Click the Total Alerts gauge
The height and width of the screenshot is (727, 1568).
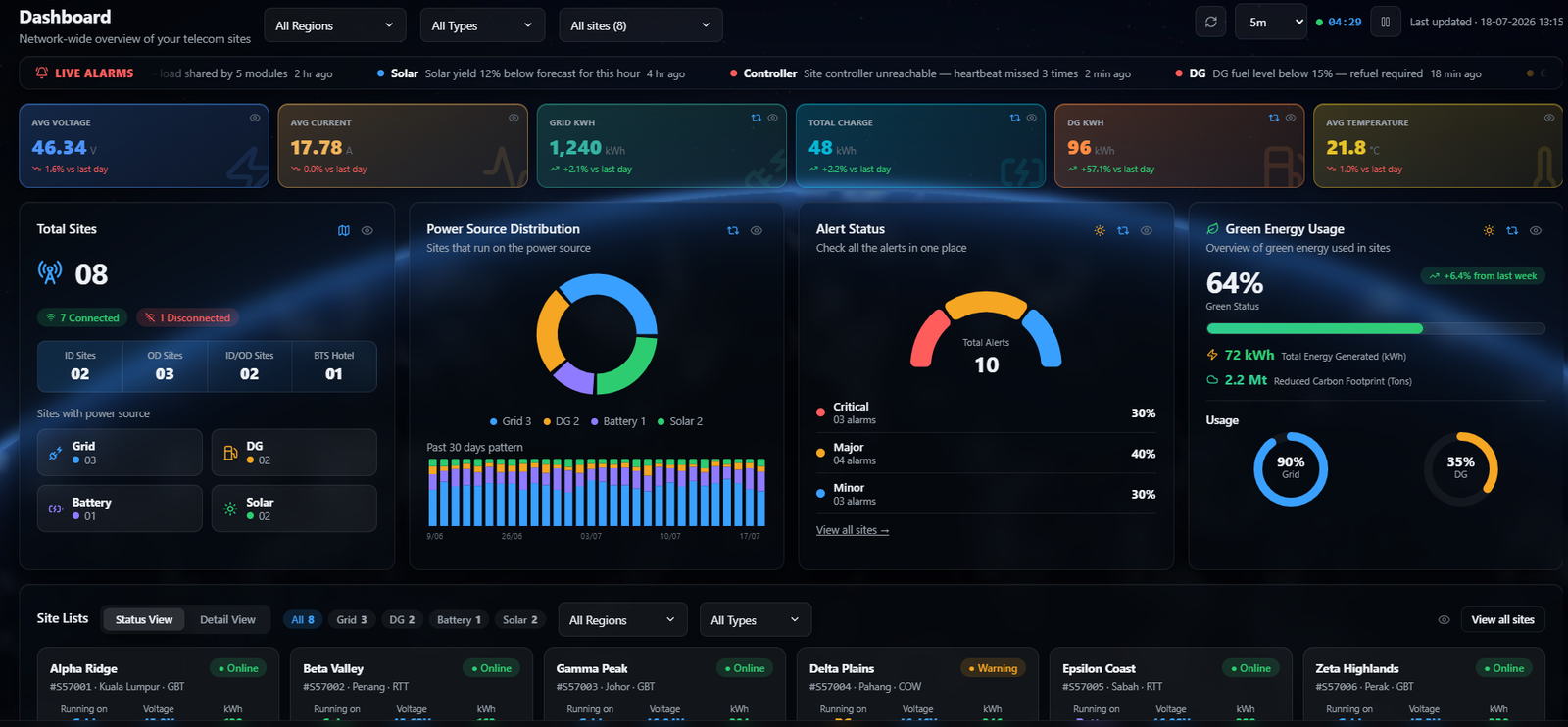point(986,330)
